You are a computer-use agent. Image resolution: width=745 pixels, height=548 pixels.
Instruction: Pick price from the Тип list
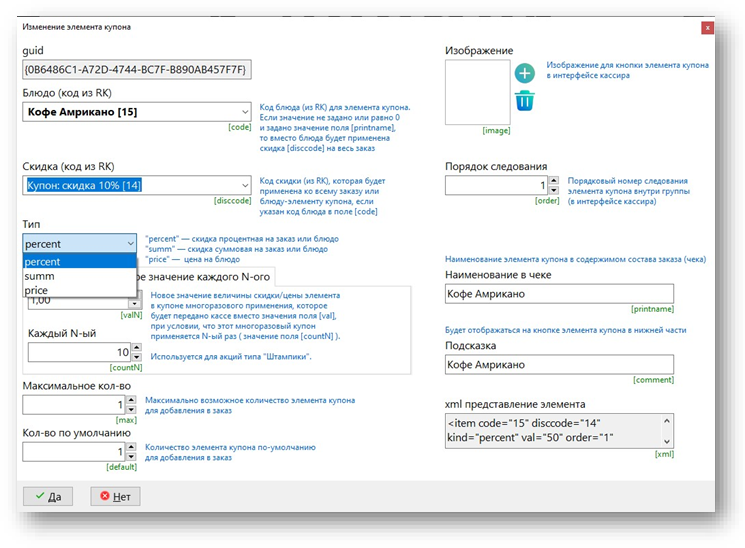(x=78, y=291)
